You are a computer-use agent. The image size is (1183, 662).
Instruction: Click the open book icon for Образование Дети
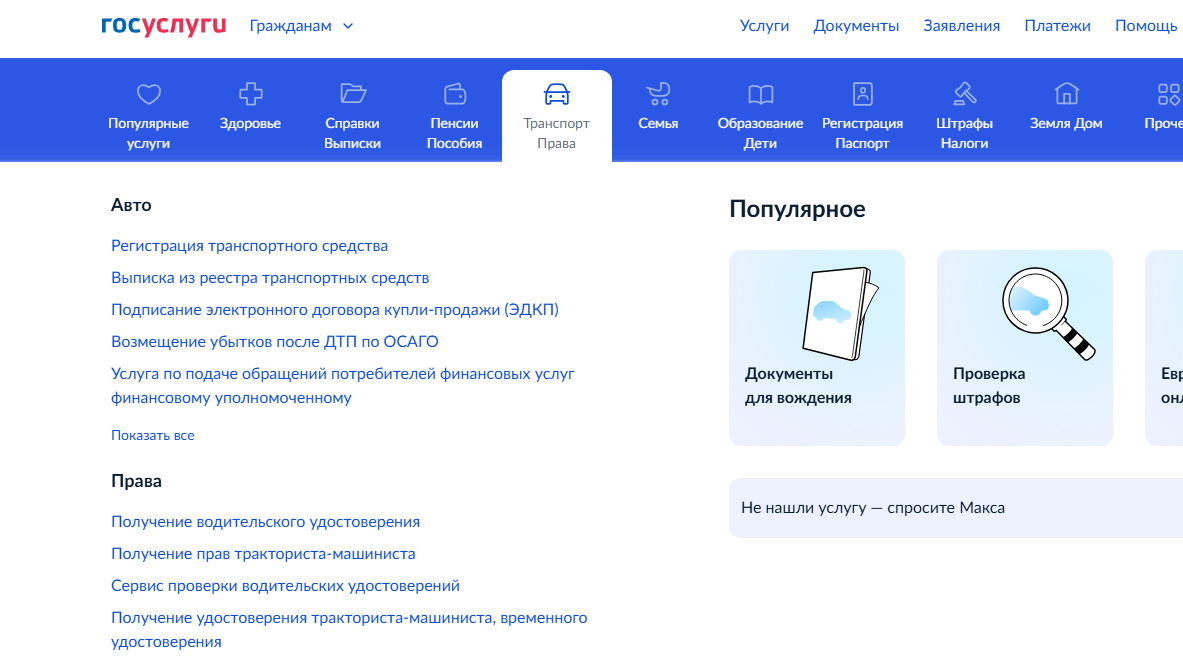[760, 94]
